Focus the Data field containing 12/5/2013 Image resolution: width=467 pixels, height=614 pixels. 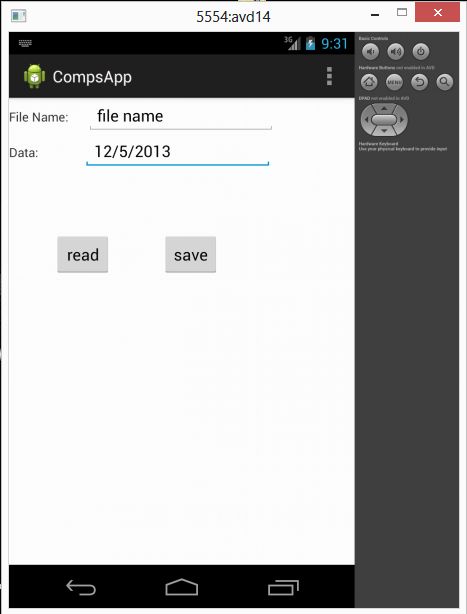(178, 152)
